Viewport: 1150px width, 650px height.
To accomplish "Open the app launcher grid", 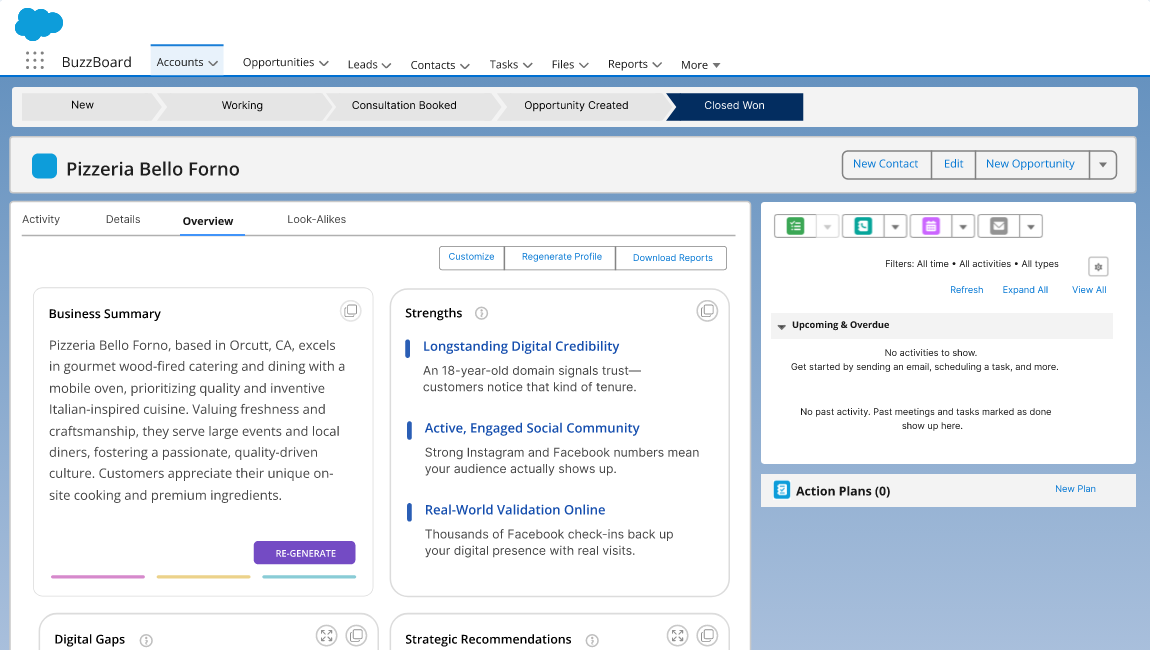I will [34, 60].
